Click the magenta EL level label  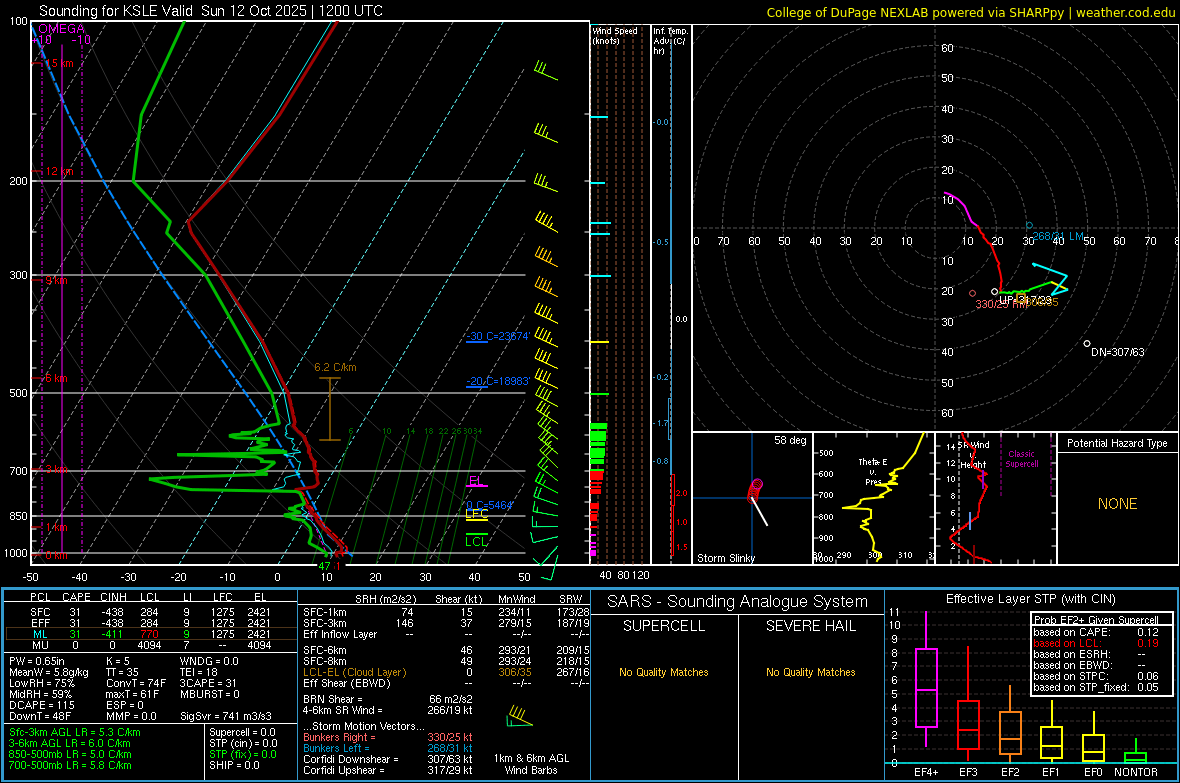pos(476,481)
